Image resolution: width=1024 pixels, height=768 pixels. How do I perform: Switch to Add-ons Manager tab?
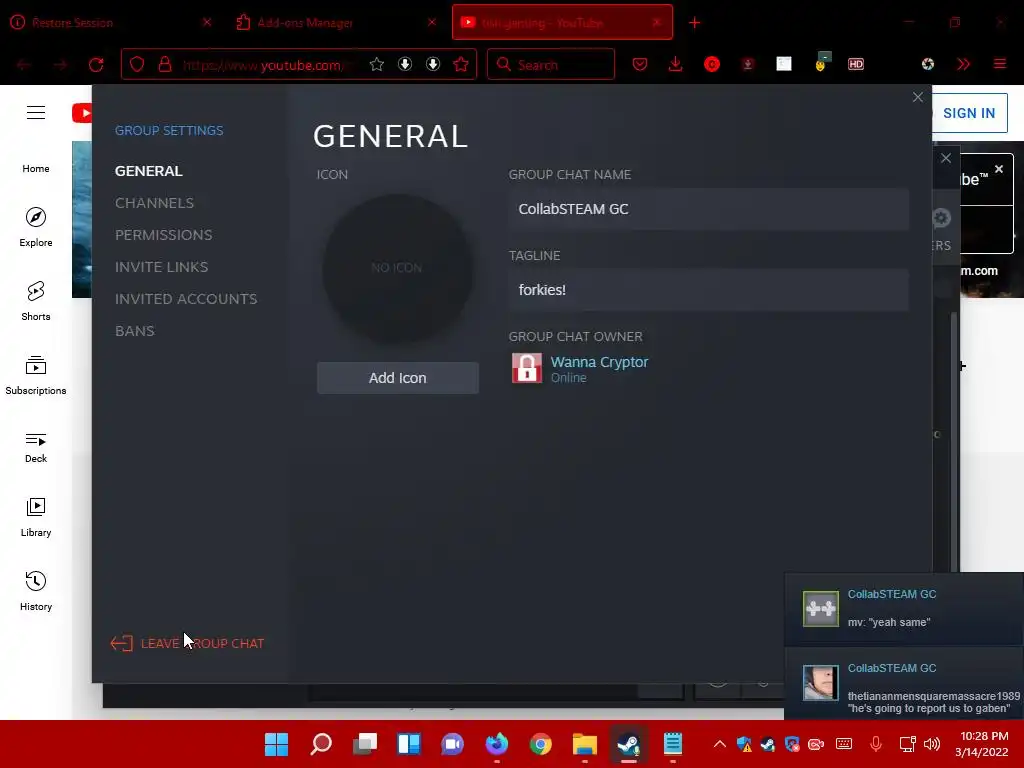(335, 23)
